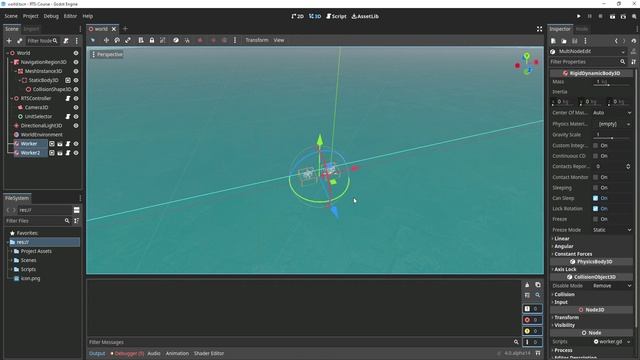Open the Perspective view menu button

[107, 54]
